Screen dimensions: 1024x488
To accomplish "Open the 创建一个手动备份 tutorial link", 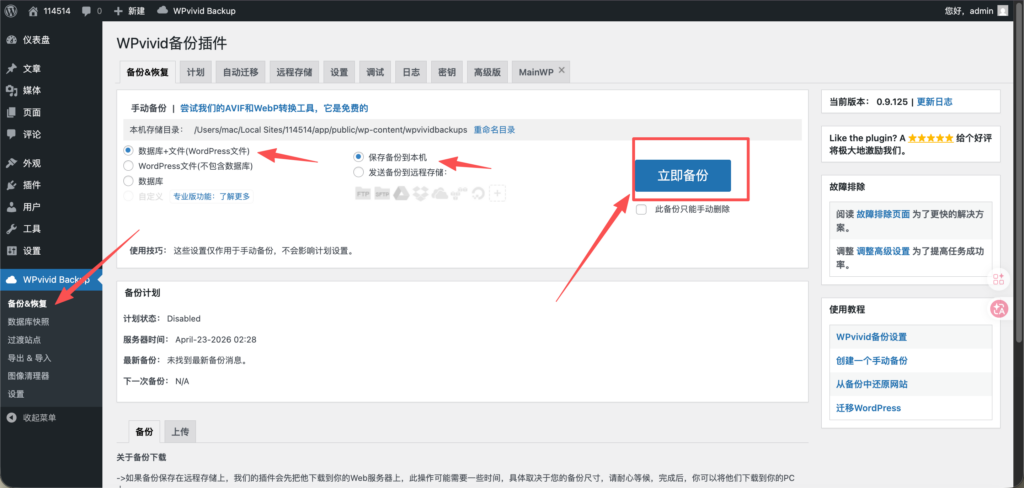I will click(x=871, y=361).
